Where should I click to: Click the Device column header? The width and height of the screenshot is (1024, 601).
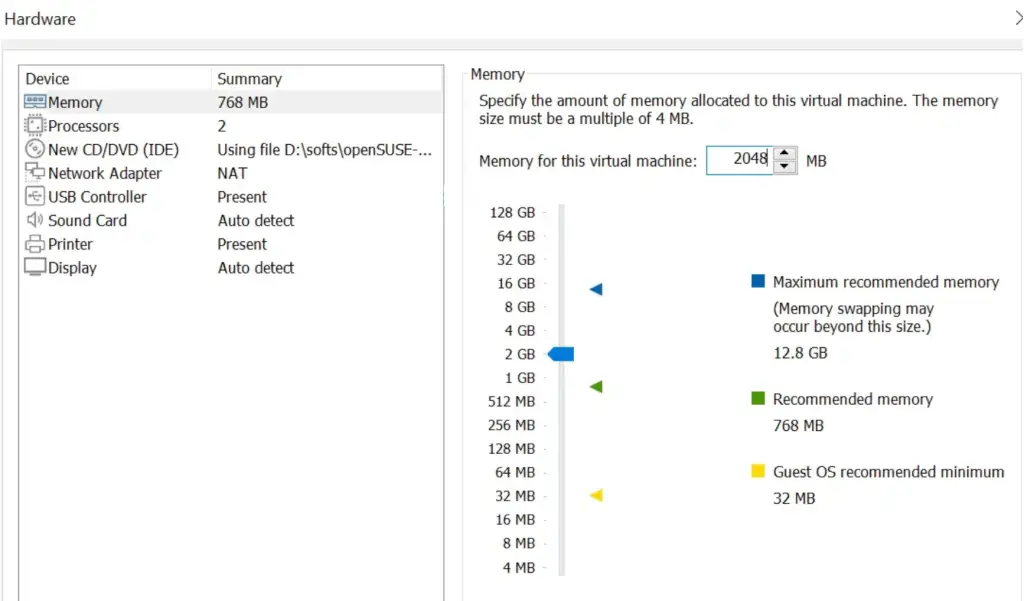click(48, 79)
